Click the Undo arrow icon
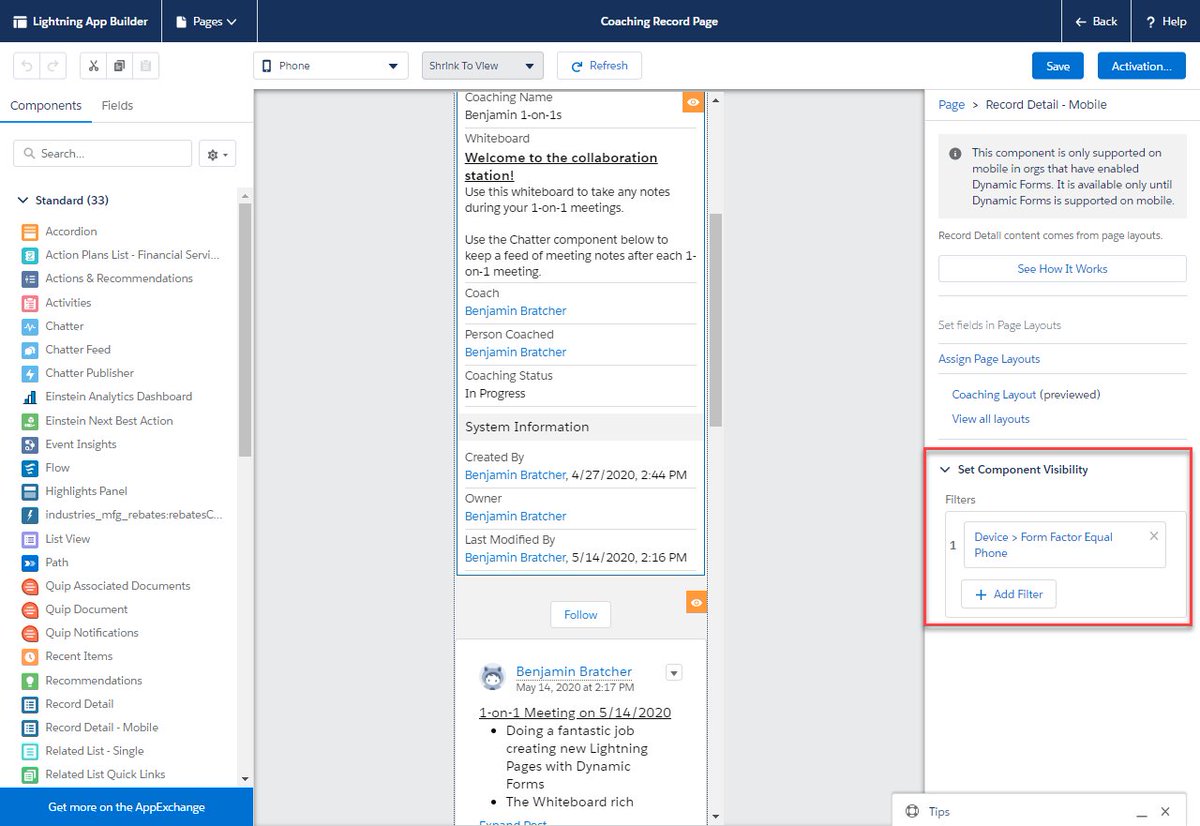The height and width of the screenshot is (826, 1200). (27, 66)
